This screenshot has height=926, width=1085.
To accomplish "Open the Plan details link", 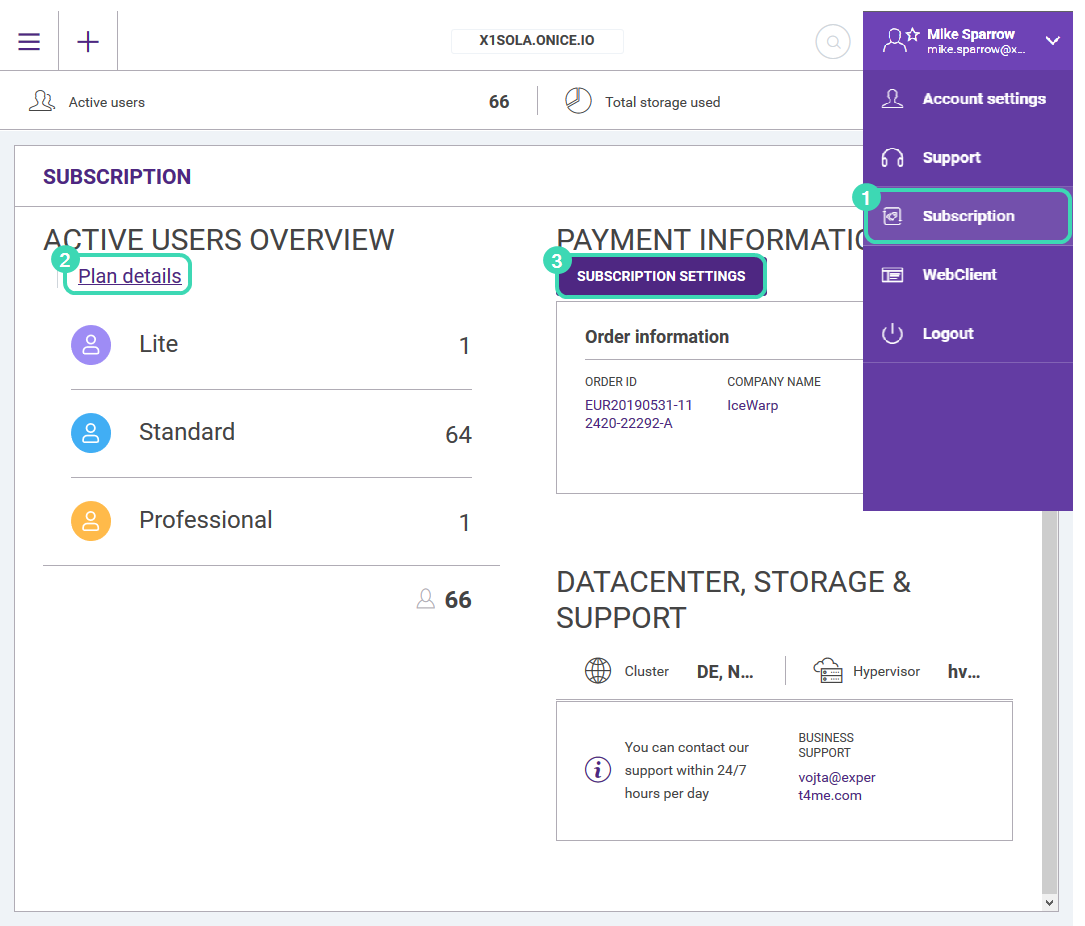I will 129,275.
